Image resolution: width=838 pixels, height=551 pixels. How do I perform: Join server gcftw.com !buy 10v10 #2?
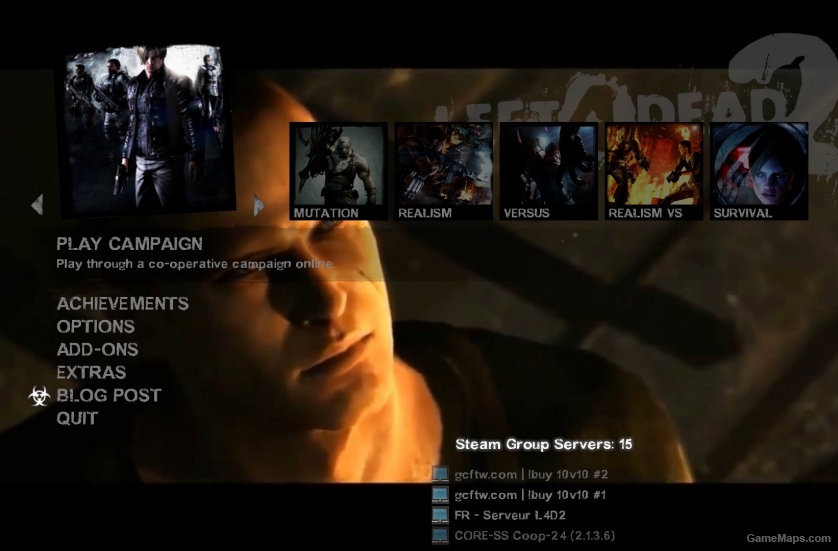point(531,475)
